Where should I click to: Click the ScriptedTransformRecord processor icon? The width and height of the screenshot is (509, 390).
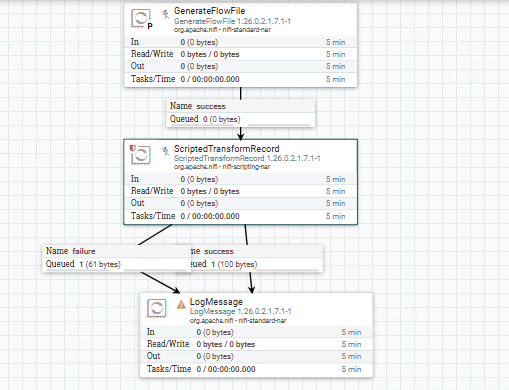coord(141,155)
